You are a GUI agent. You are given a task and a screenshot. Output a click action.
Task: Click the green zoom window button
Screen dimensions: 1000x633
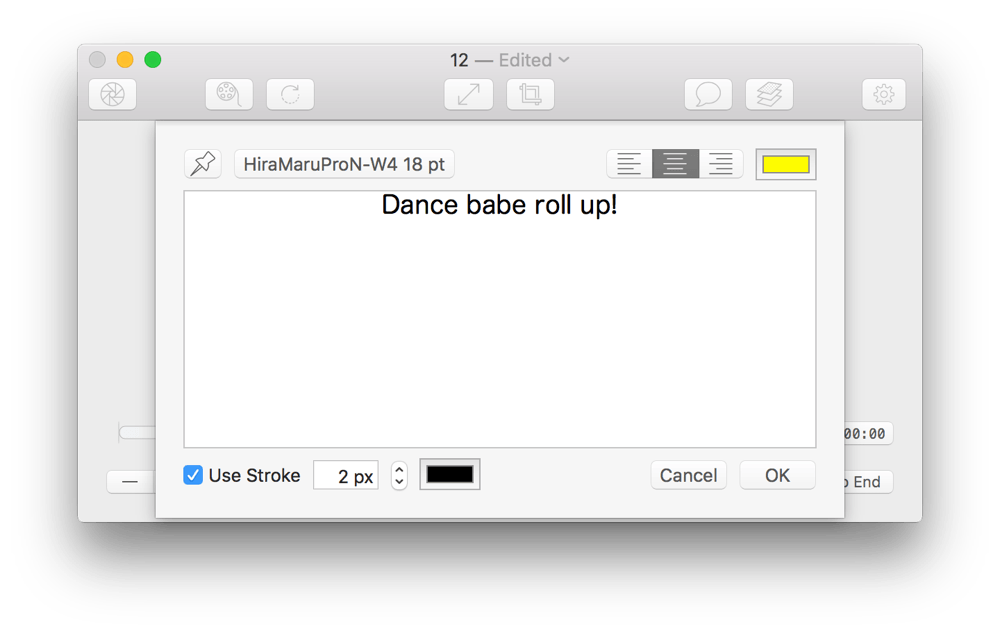(x=152, y=59)
